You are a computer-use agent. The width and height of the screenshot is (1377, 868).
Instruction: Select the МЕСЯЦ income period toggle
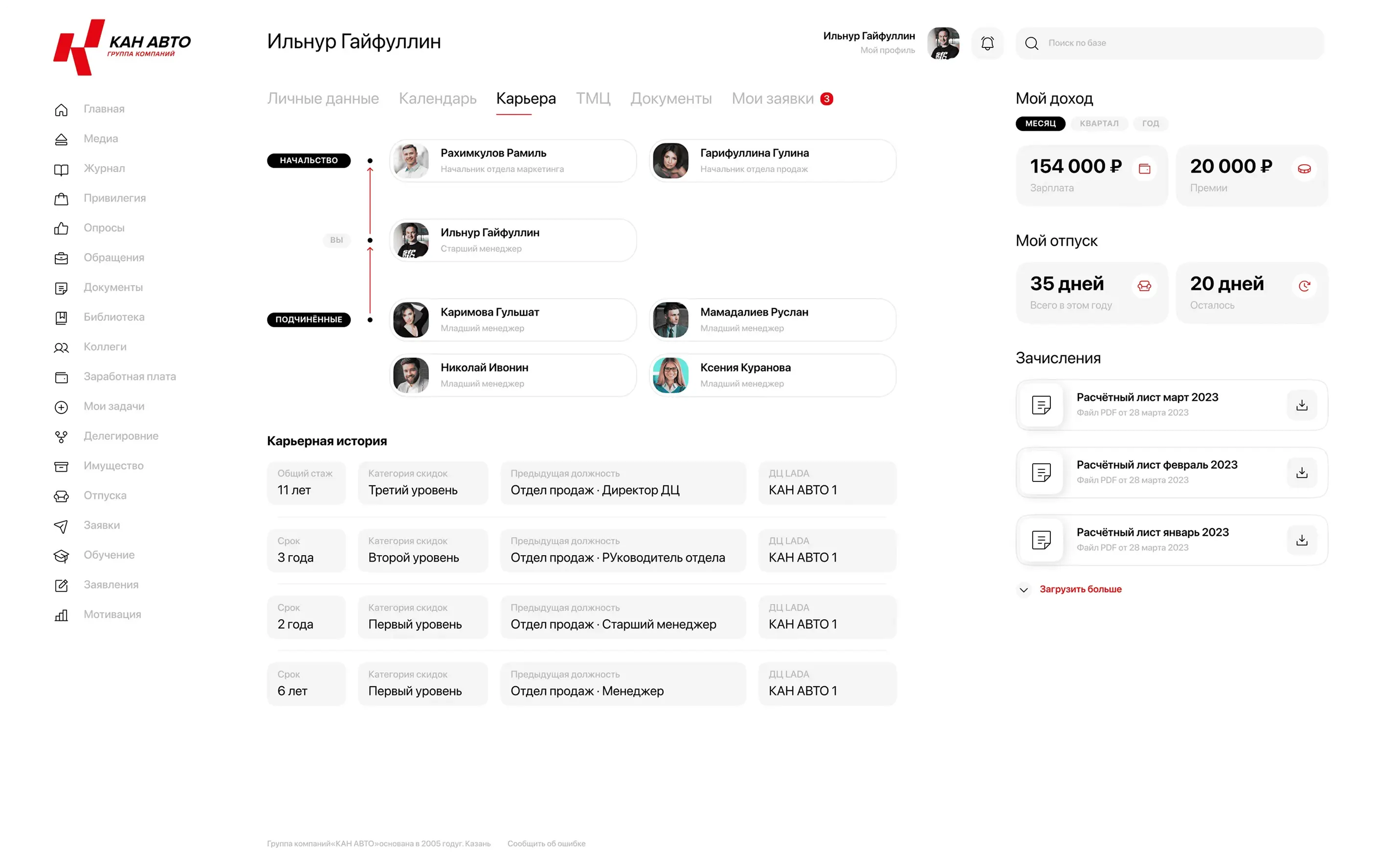point(1040,124)
